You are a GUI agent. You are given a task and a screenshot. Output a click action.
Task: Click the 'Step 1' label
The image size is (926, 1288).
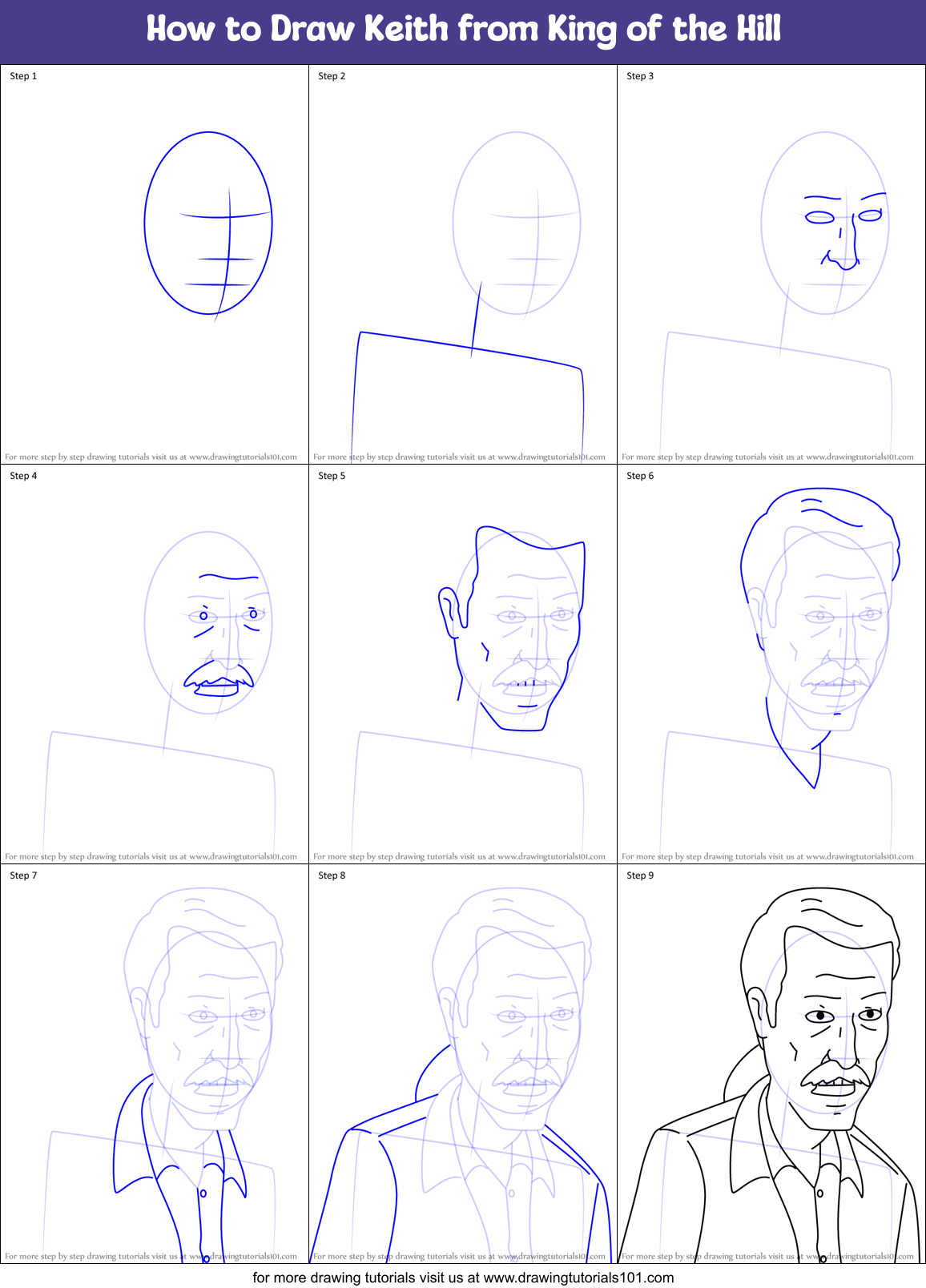[x=23, y=76]
